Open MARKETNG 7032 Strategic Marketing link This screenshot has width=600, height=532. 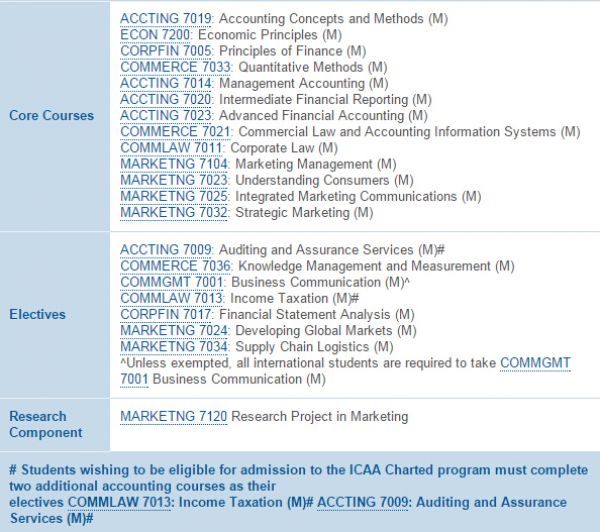[175, 213]
